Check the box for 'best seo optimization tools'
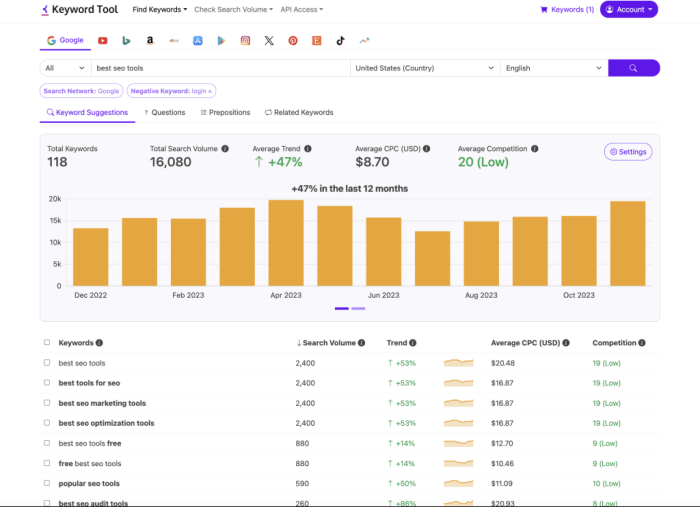The width and height of the screenshot is (700, 507). pyautogui.click(x=47, y=423)
